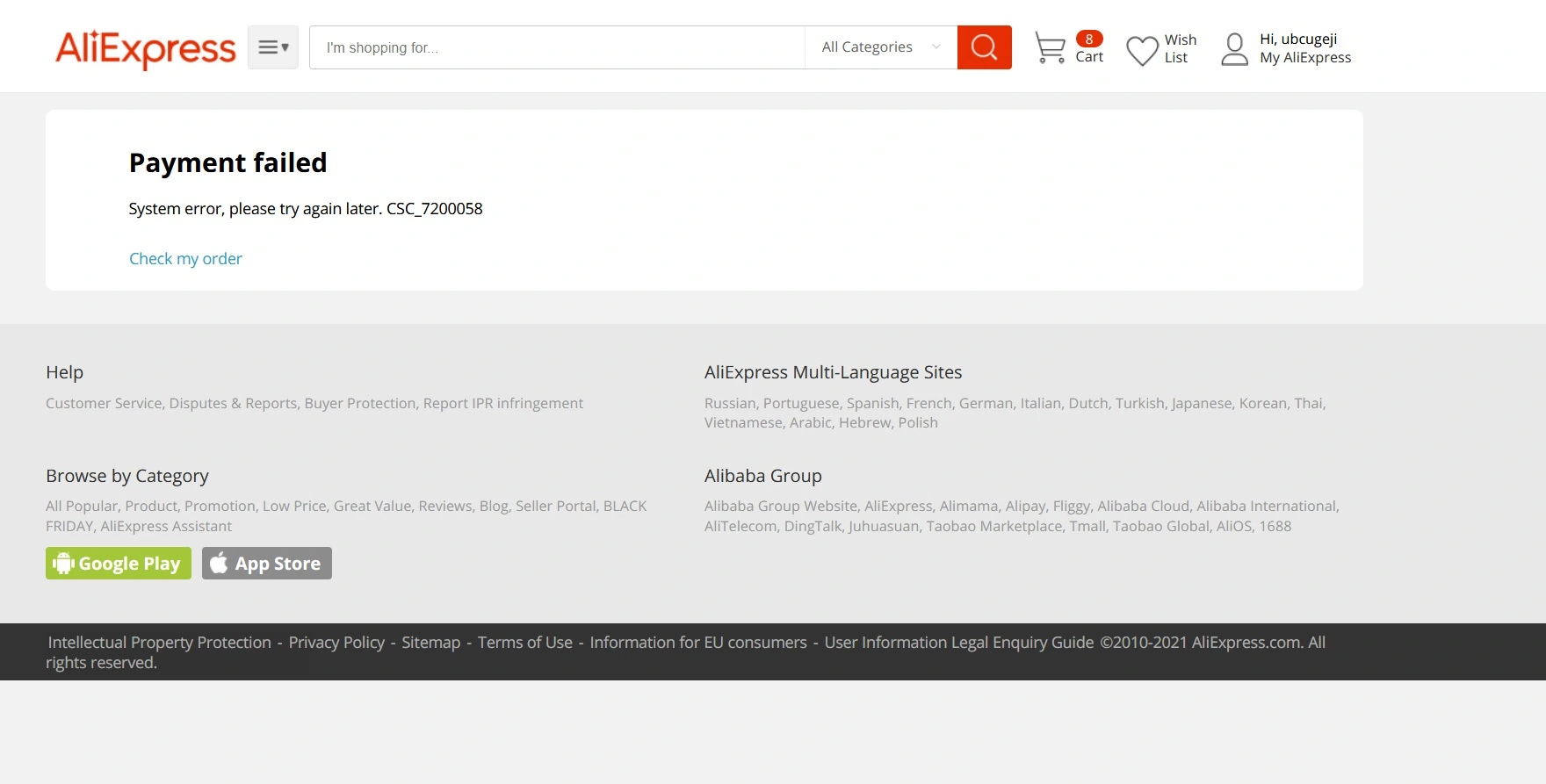Viewport: 1546px width, 784px height.
Task: Go to the Seller Portal link
Action: tap(556, 506)
